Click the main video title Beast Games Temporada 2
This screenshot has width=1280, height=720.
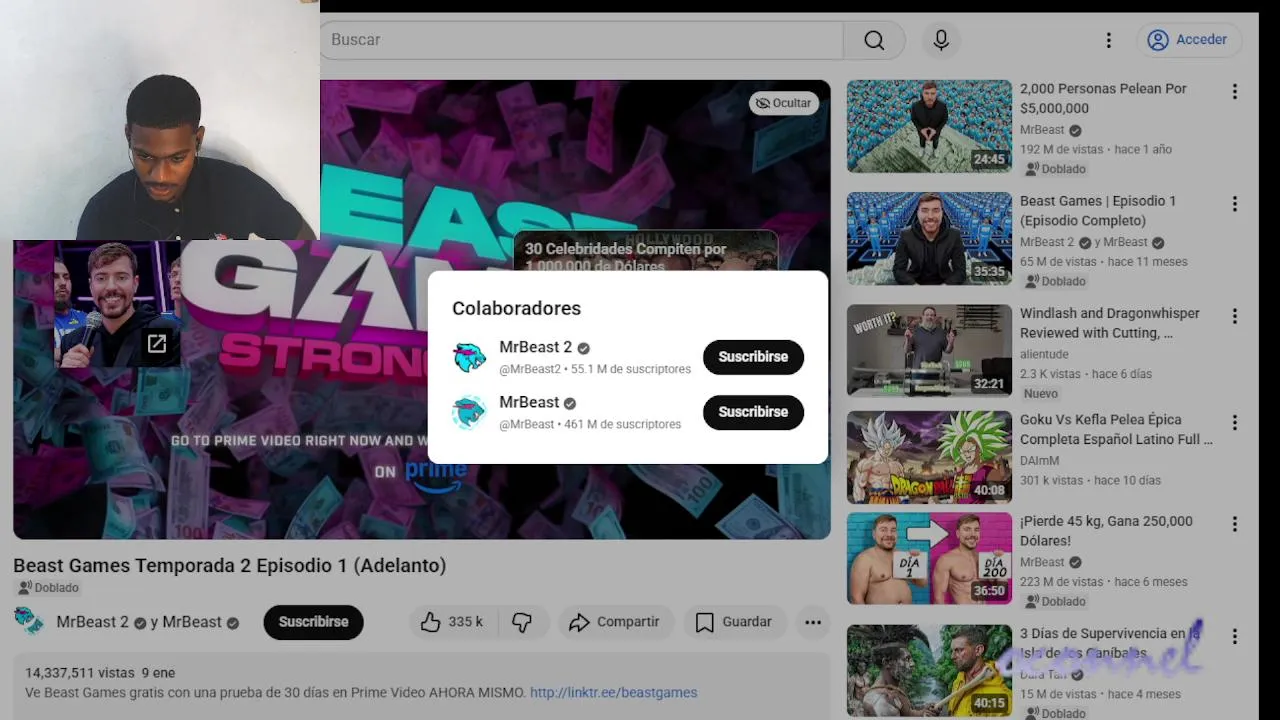(230, 565)
